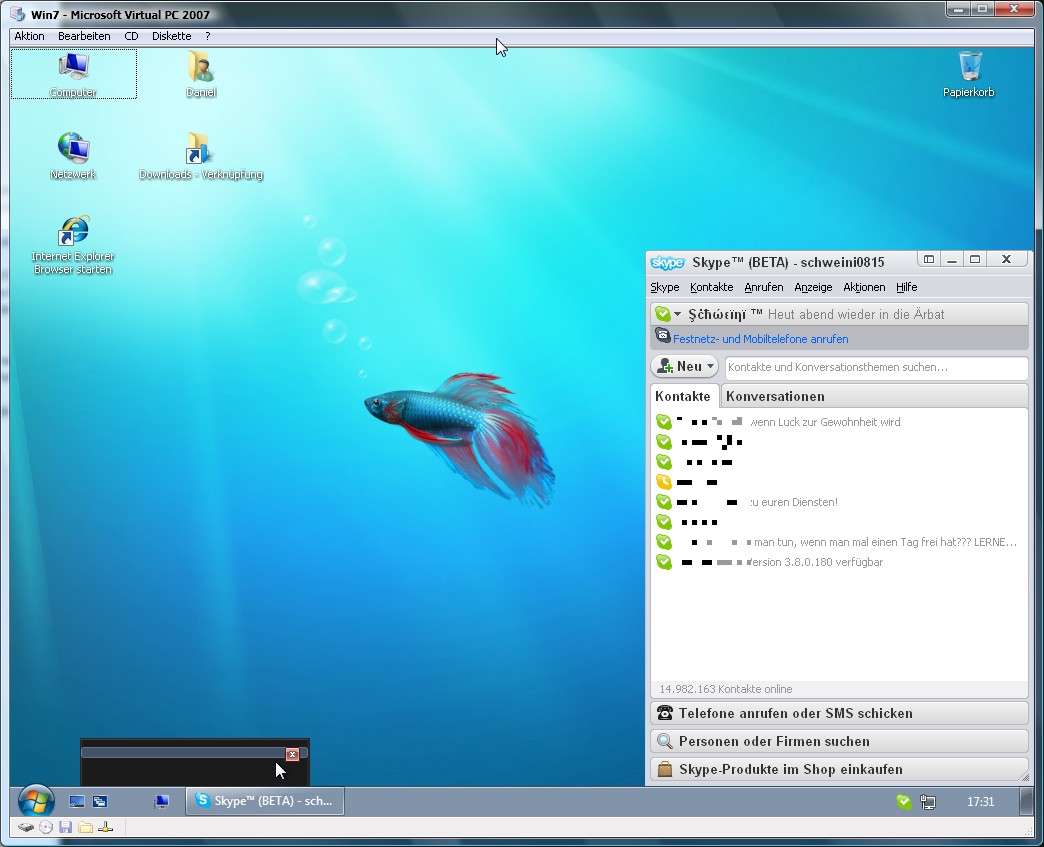Select the Netzwerk desktop icon
The height and width of the screenshot is (847, 1044).
(x=73, y=156)
